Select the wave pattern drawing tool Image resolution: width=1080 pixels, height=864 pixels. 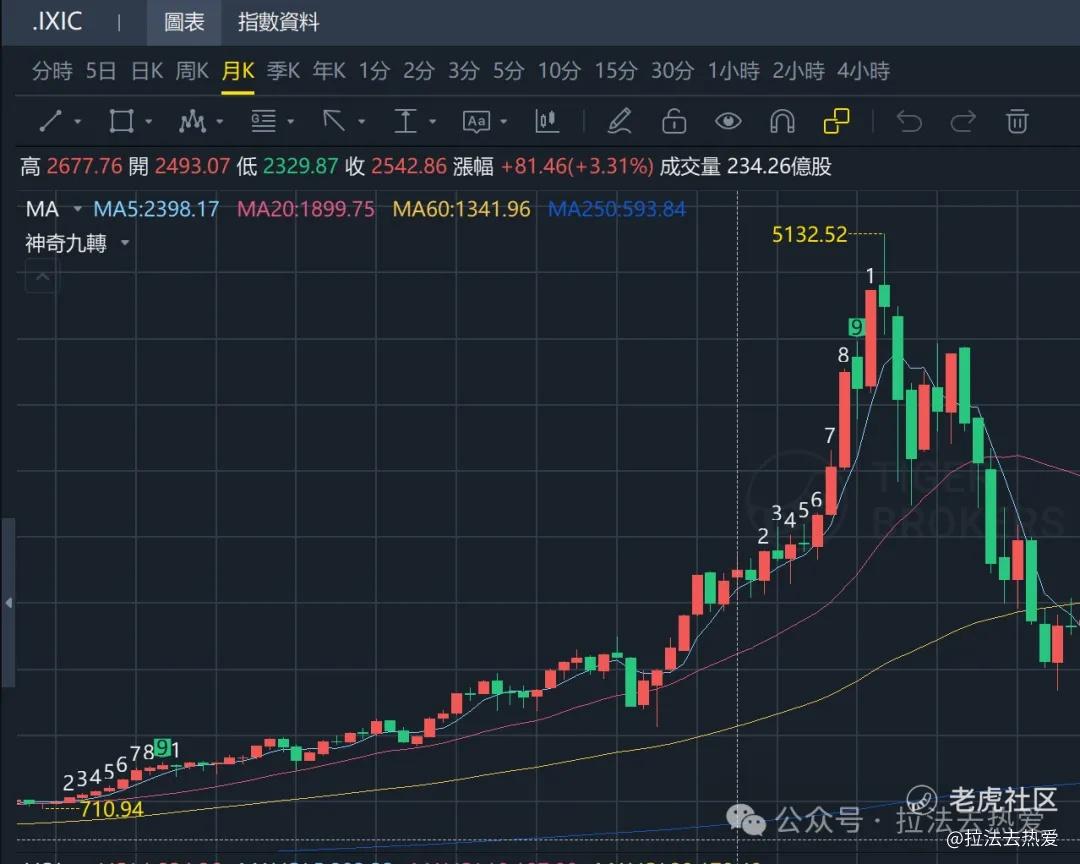(x=192, y=121)
